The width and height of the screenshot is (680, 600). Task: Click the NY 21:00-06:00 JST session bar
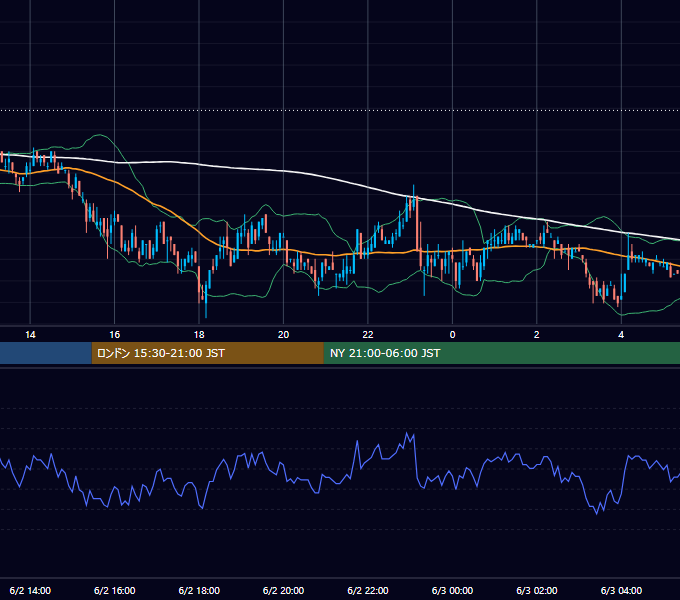tap(502, 353)
